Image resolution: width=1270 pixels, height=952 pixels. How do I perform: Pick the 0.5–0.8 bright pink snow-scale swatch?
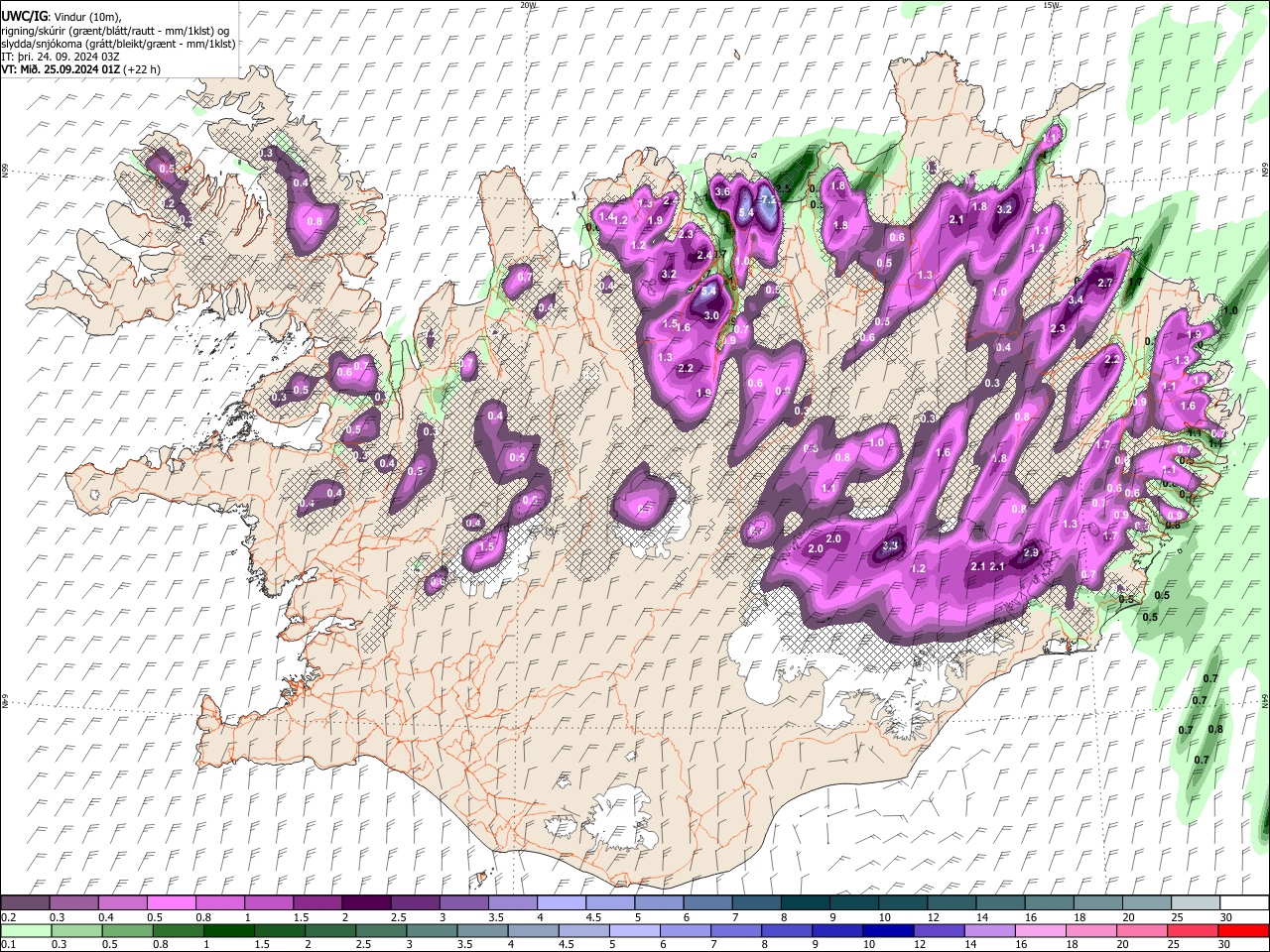tap(171, 903)
